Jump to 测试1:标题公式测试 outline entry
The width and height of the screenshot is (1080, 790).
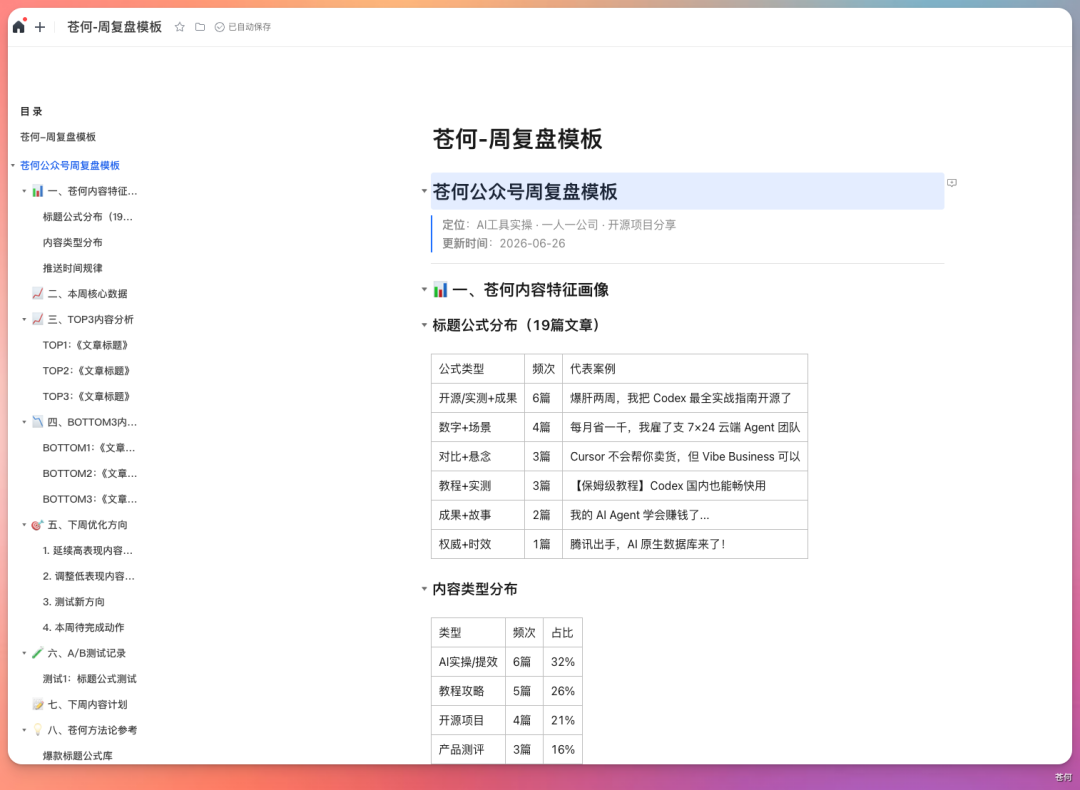[90, 678]
